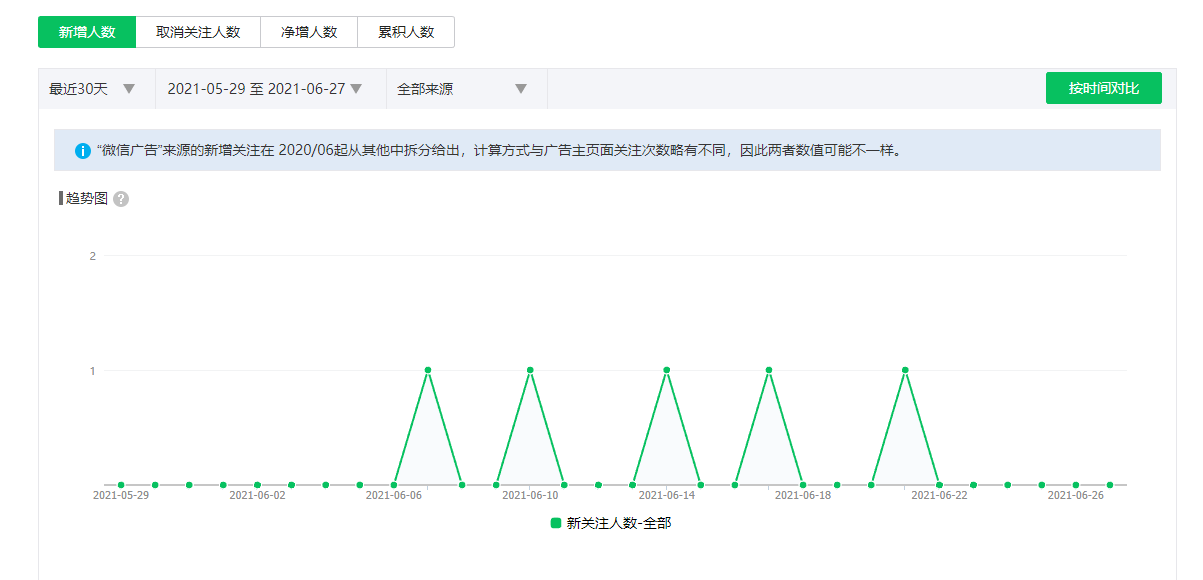
Task: Open the 最近30天 time range dropdown
Action: 93,89
